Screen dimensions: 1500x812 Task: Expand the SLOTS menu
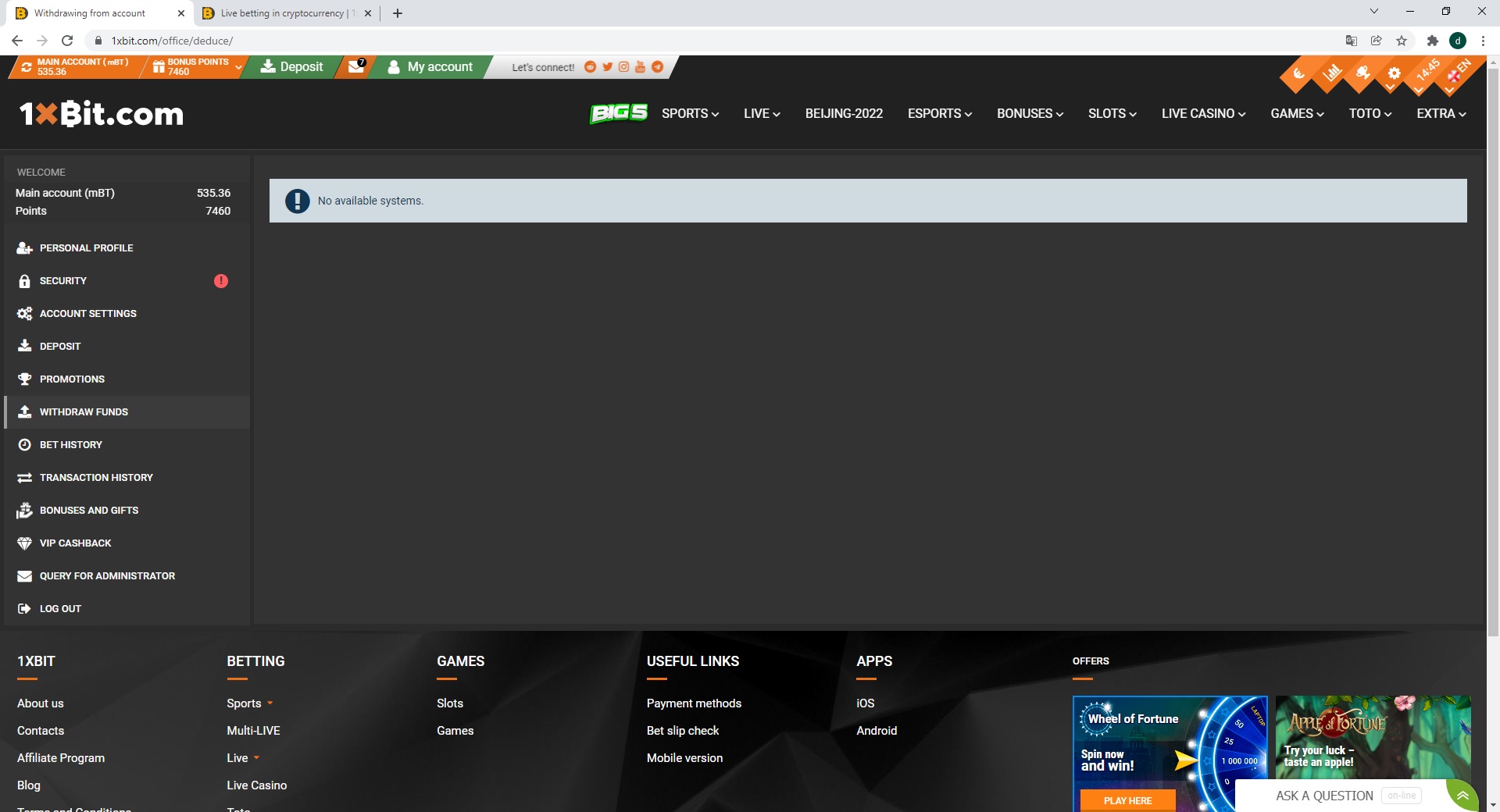pos(1112,114)
